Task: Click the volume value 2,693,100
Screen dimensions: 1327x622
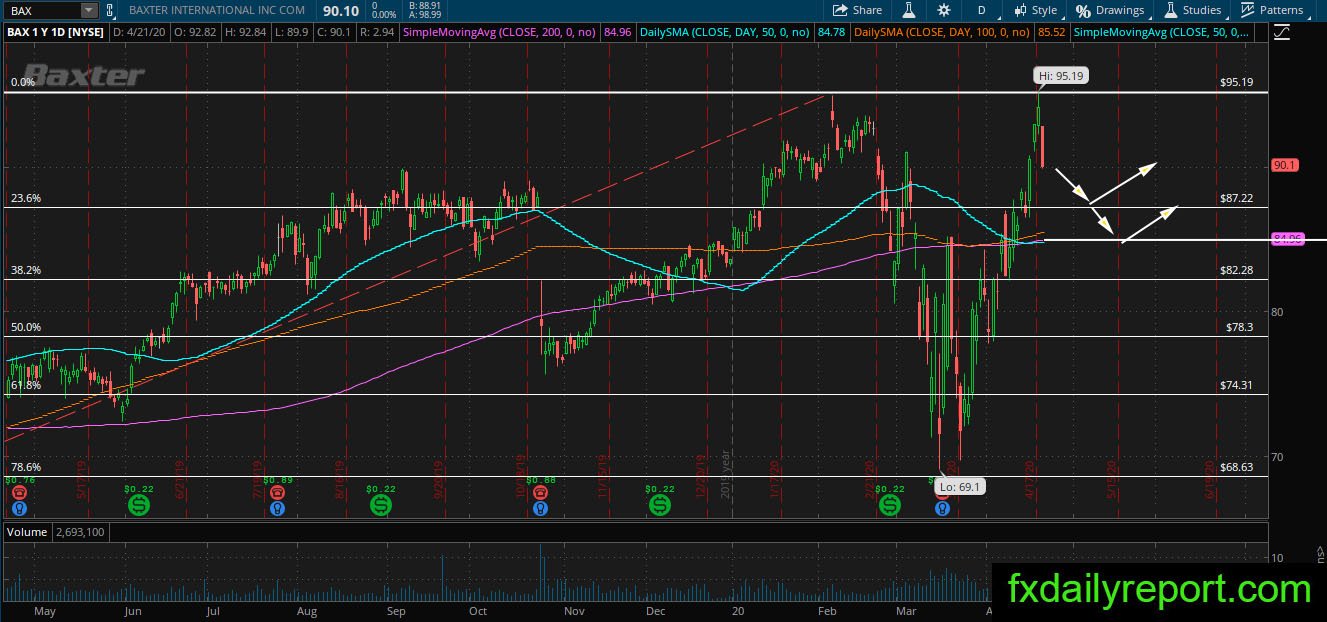Action: click(x=80, y=532)
